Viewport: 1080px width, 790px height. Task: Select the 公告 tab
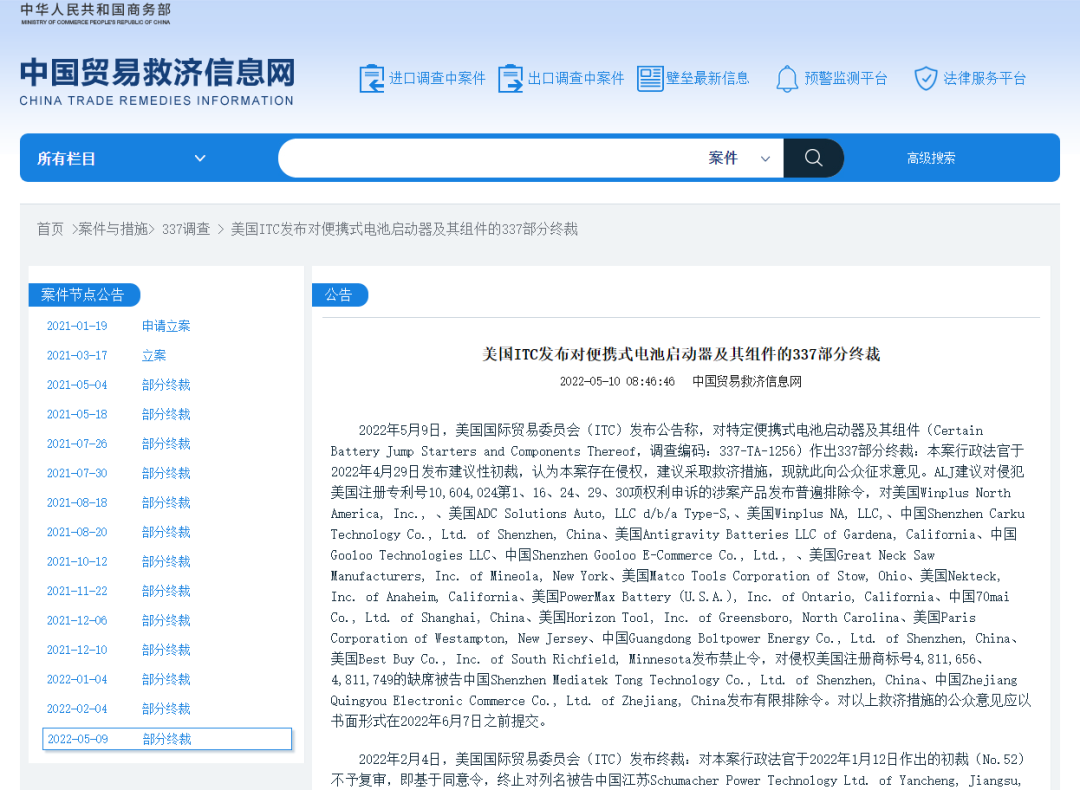pyautogui.click(x=339, y=295)
